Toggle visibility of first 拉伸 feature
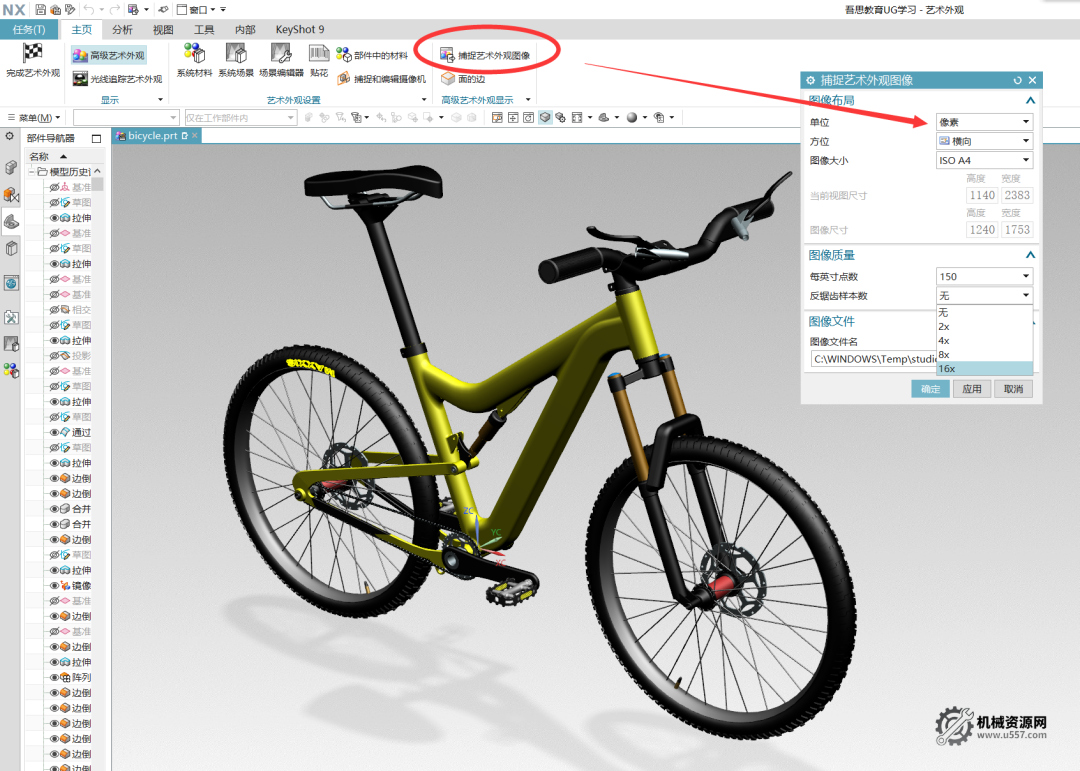 [x=55, y=218]
